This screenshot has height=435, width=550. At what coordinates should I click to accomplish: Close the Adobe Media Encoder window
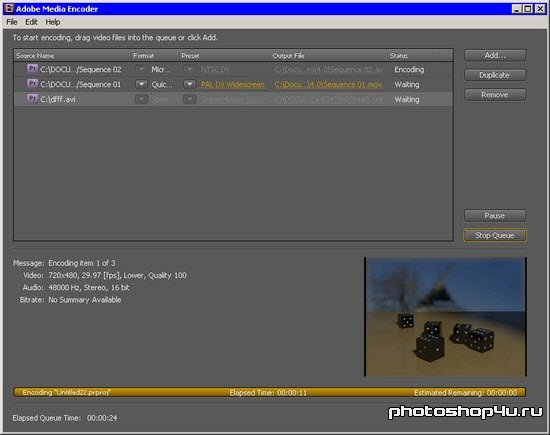pos(540,9)
